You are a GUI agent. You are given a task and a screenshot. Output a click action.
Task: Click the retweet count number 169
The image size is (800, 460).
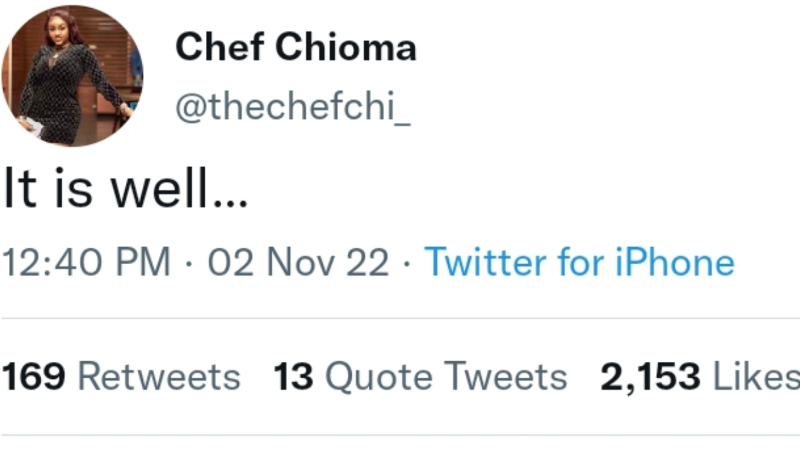tap(33, 377)
